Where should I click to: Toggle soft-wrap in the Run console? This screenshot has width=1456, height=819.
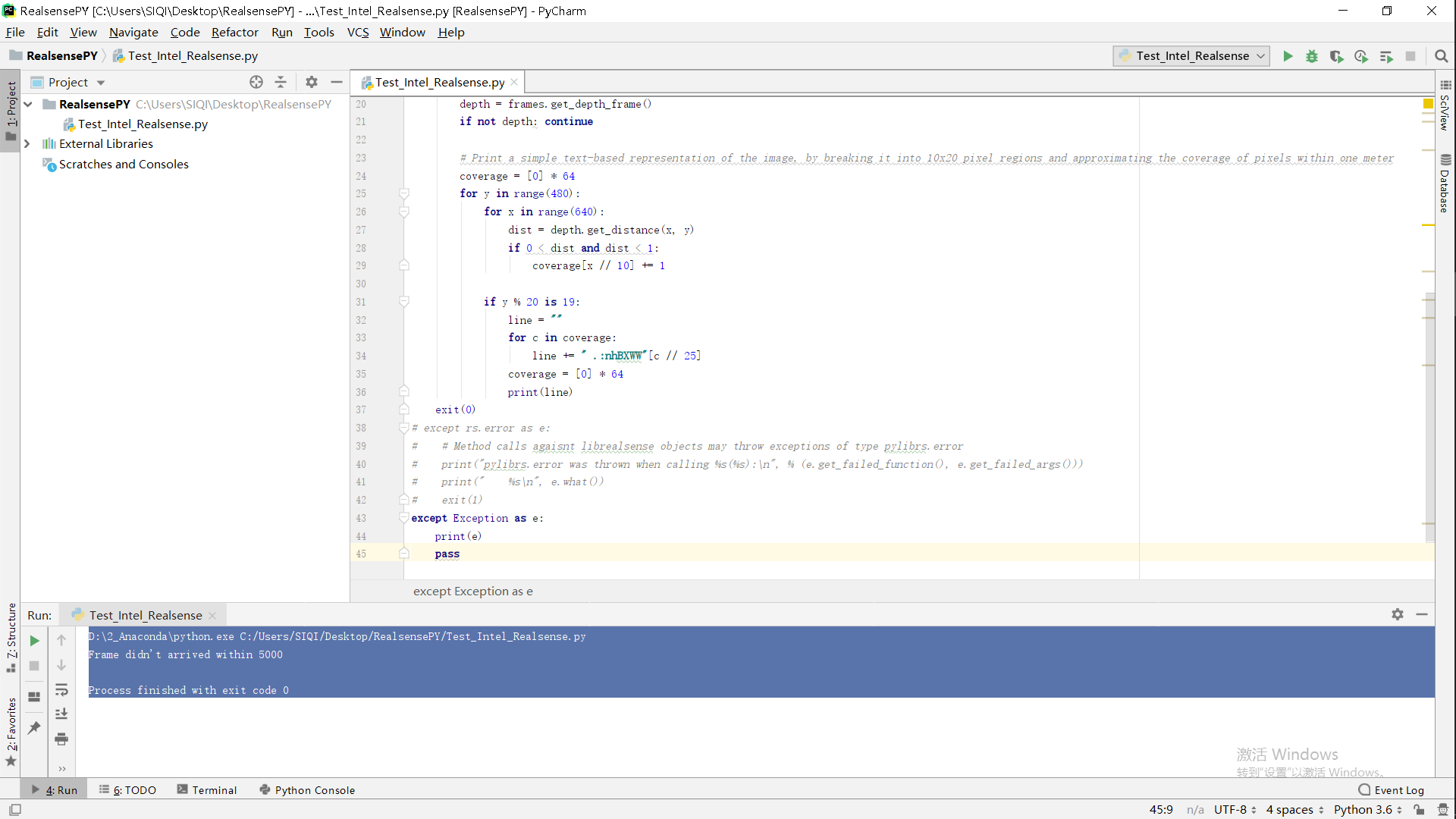pos(61,689)
